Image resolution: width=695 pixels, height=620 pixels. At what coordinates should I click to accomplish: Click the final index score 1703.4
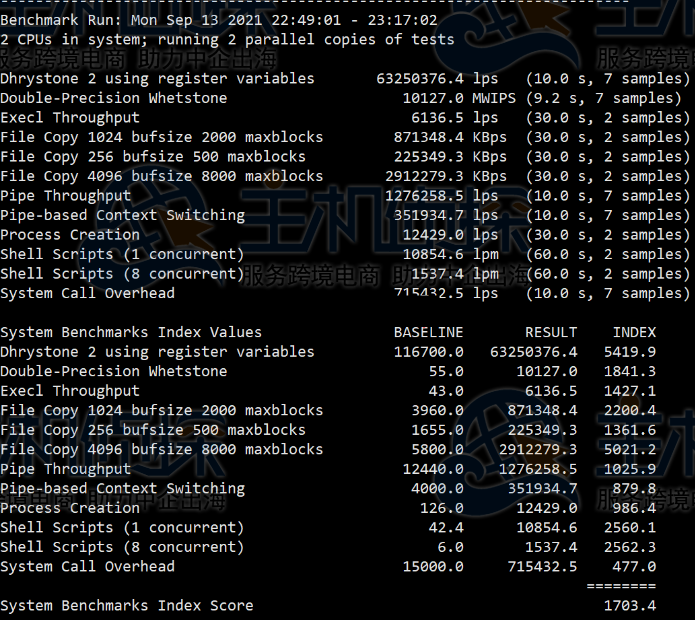point(629,605)
